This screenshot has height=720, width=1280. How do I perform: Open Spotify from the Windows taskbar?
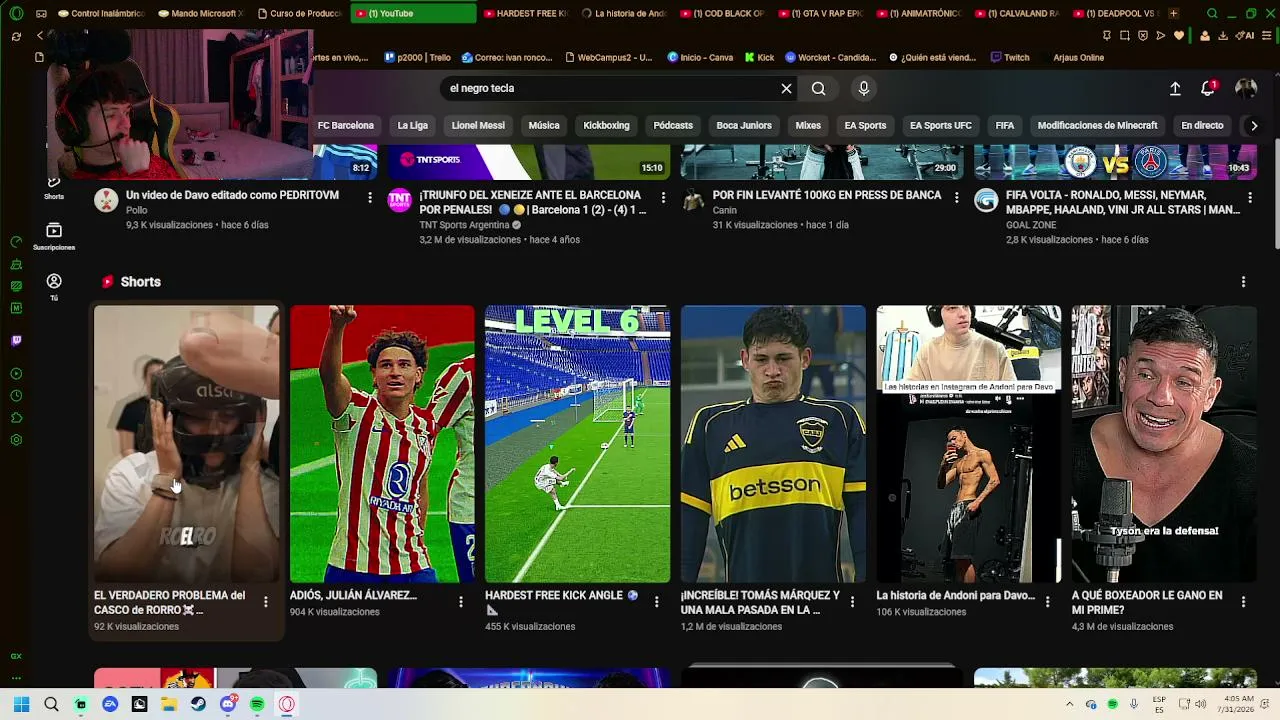257,704
